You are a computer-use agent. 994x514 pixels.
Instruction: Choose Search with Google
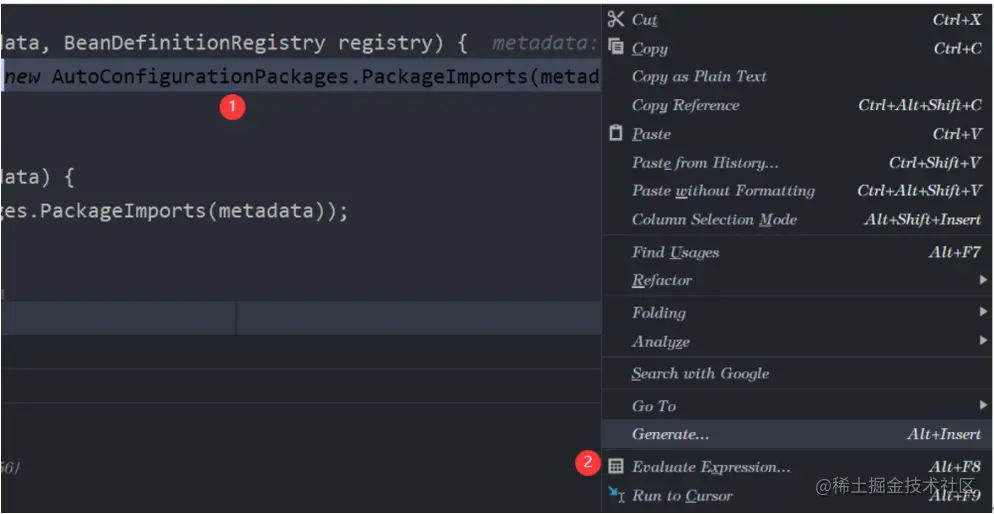coord(700,374)
